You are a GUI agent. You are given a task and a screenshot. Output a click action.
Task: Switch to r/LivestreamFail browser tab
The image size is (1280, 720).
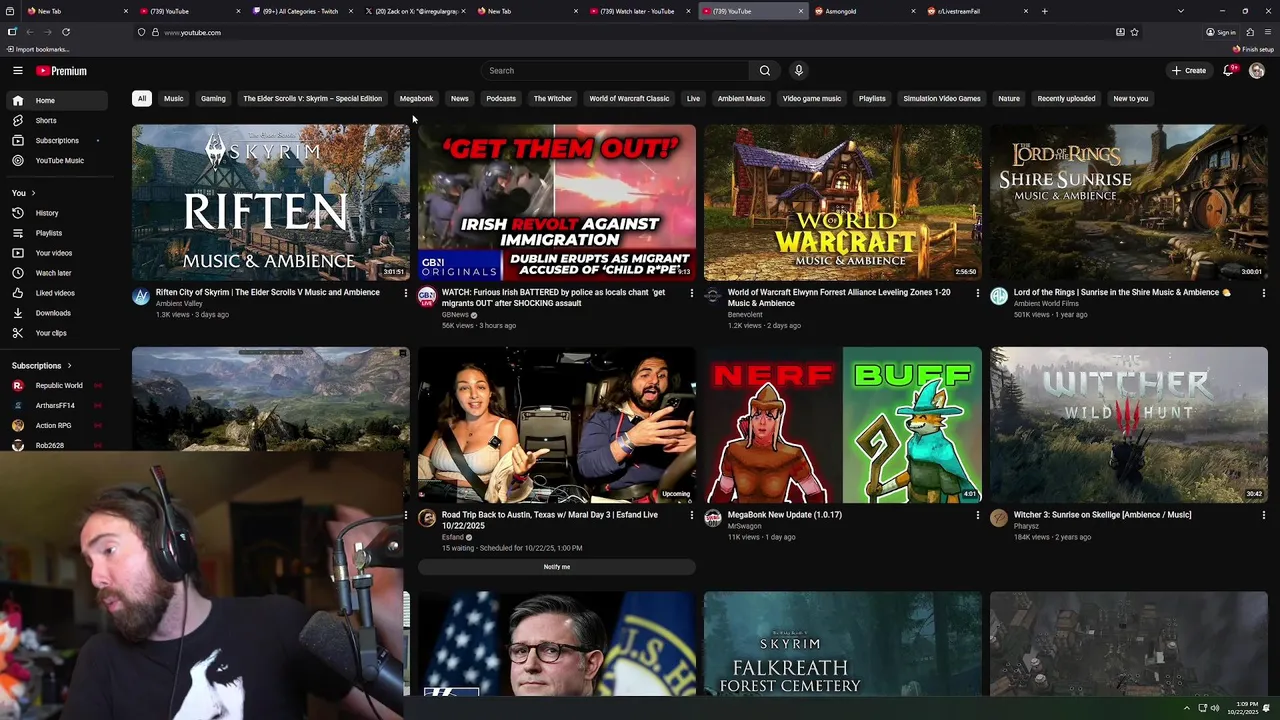[977, 11]
